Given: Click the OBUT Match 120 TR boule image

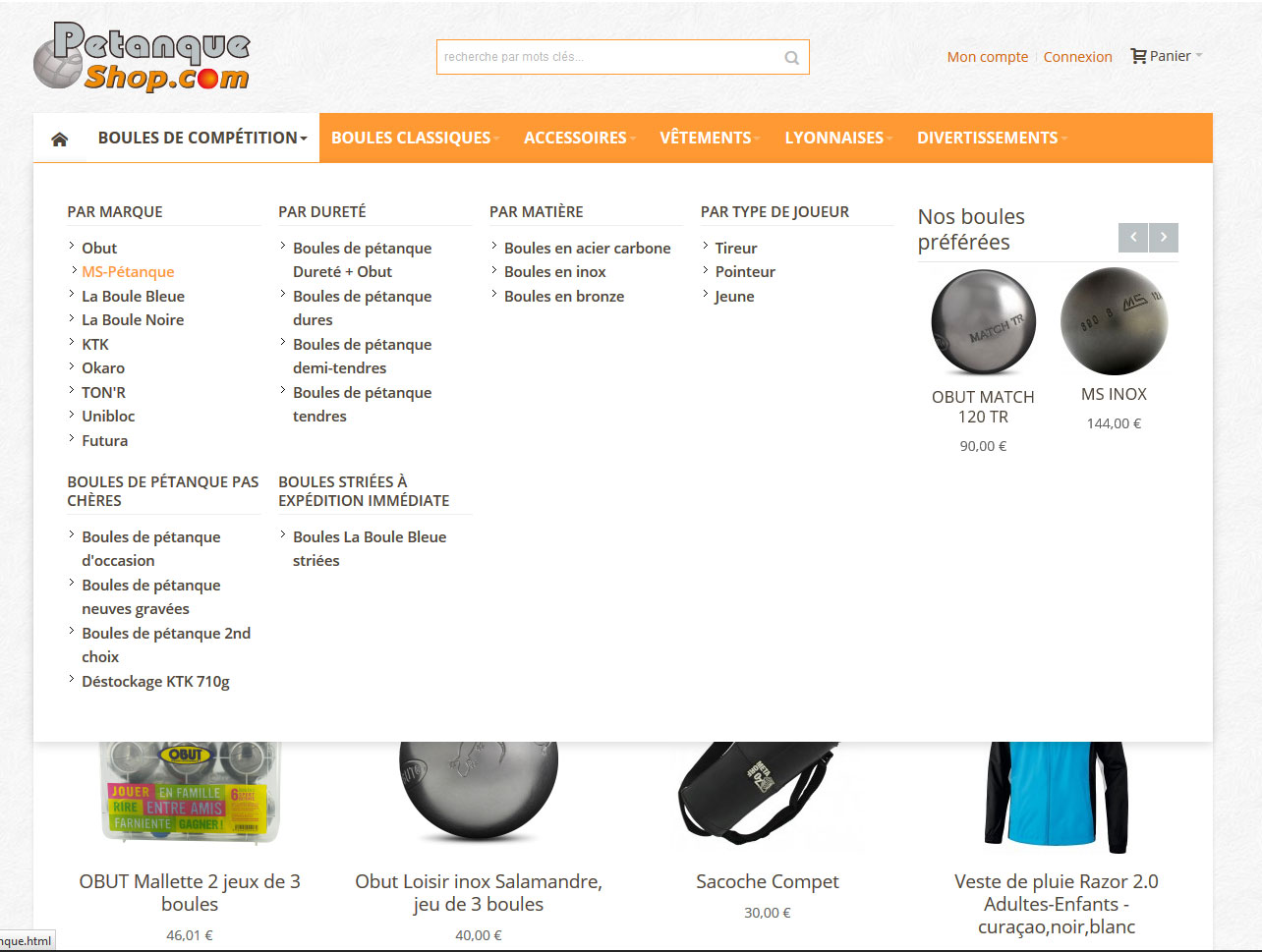Looking at the screenshot, I should 983,323.
